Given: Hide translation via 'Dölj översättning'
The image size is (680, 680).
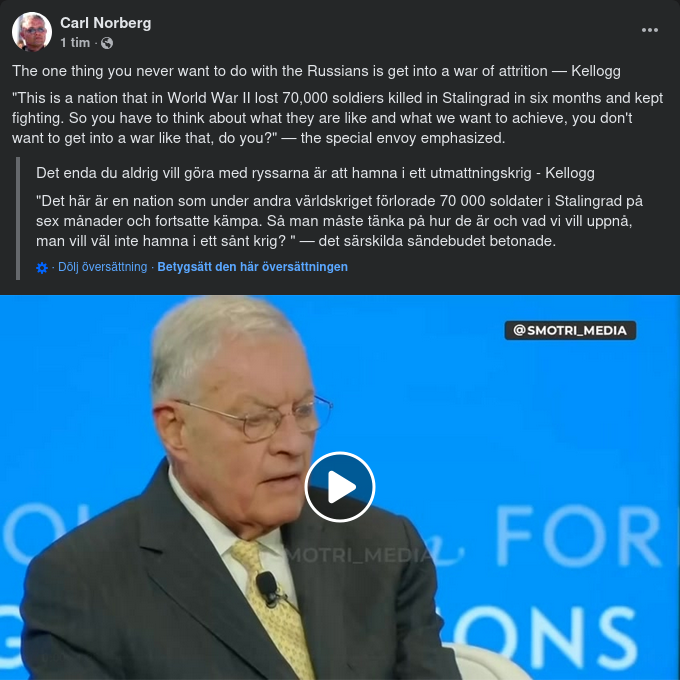Looking at the screenshot, I should click(102, 267).
